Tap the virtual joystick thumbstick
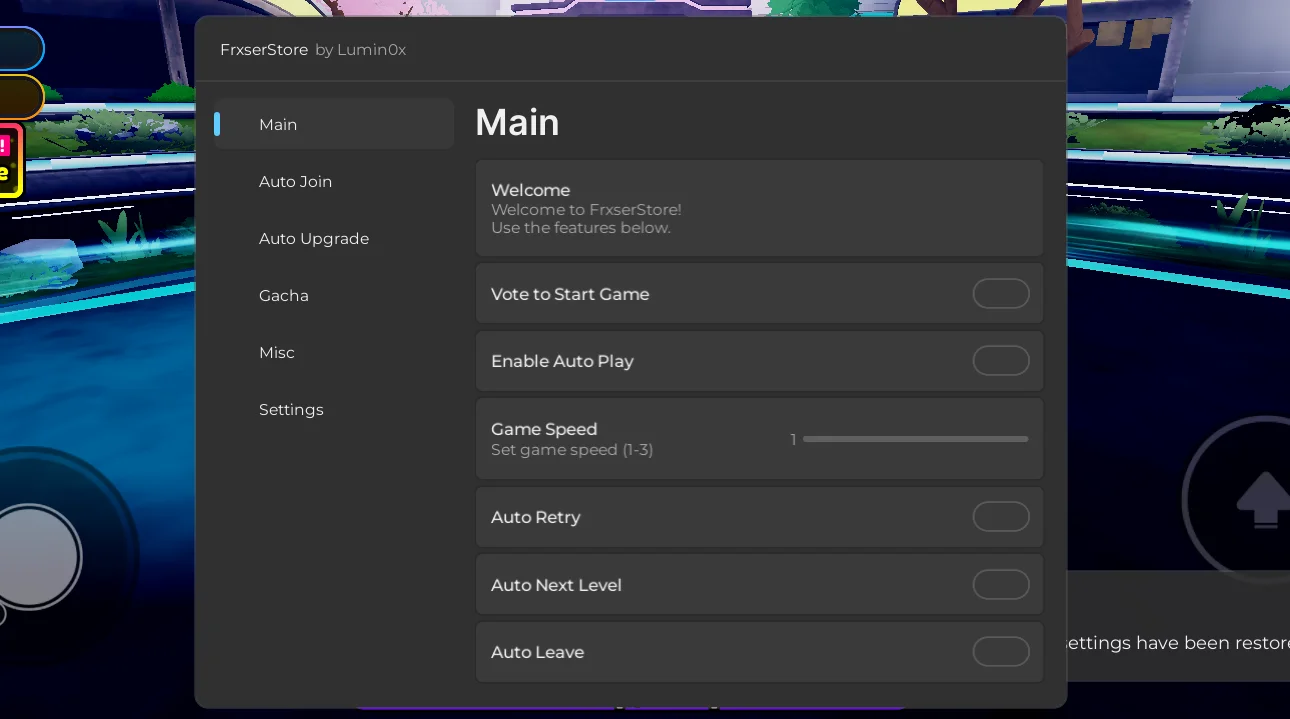This screenshot has height=719, width=1290. (x=34, y=556)
